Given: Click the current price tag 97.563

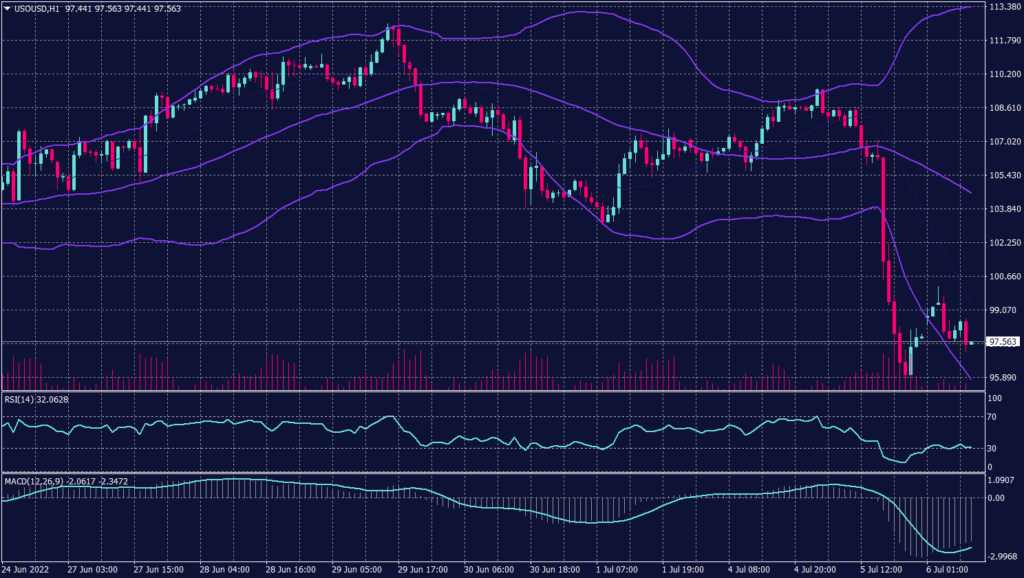Looking at the screenshot, I should tap(1001, 342).
